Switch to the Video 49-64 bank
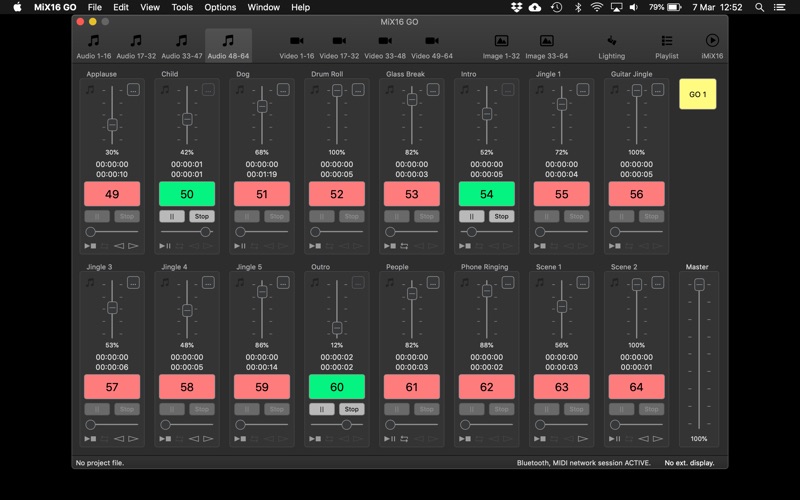This screenshot has height=500, width=800. 432,46
